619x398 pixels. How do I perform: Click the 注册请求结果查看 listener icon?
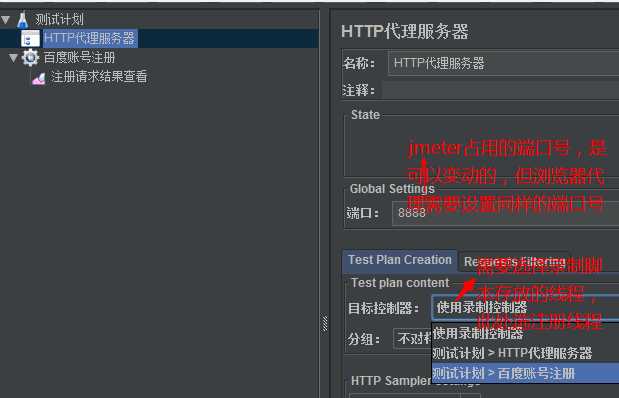point(39,78)
